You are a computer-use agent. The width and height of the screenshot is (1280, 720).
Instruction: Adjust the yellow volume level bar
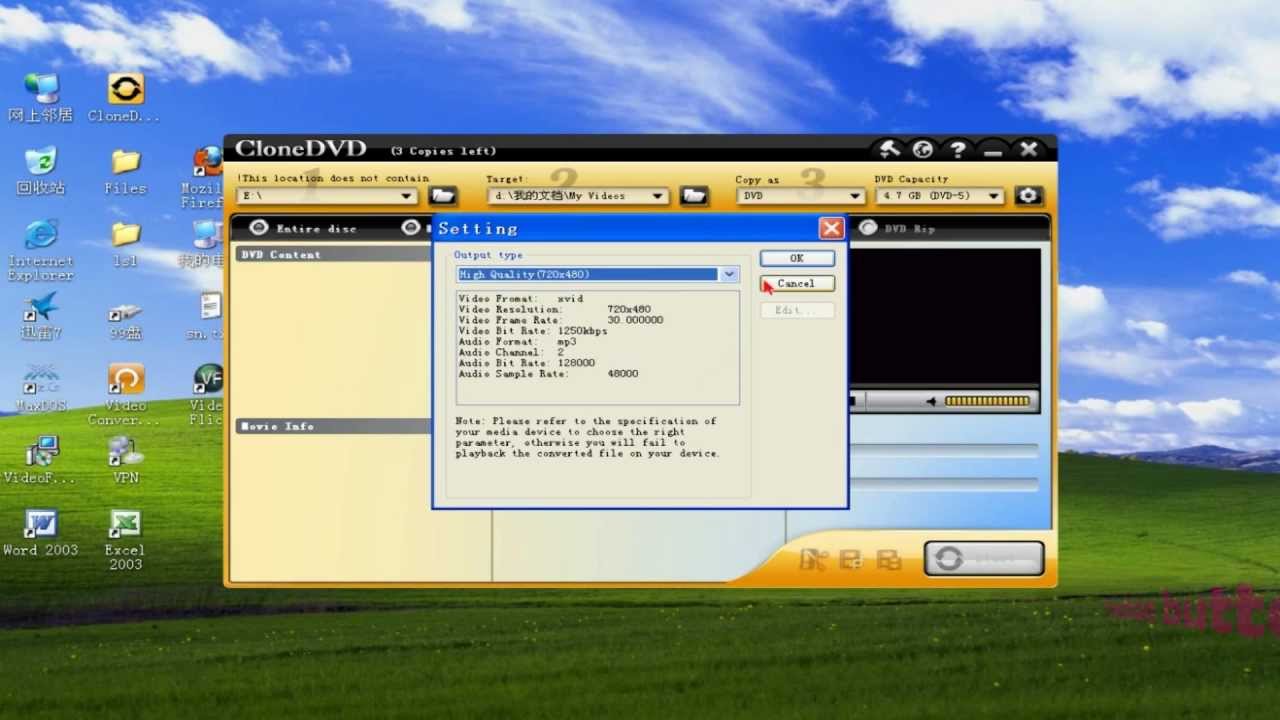click(987, 402)
